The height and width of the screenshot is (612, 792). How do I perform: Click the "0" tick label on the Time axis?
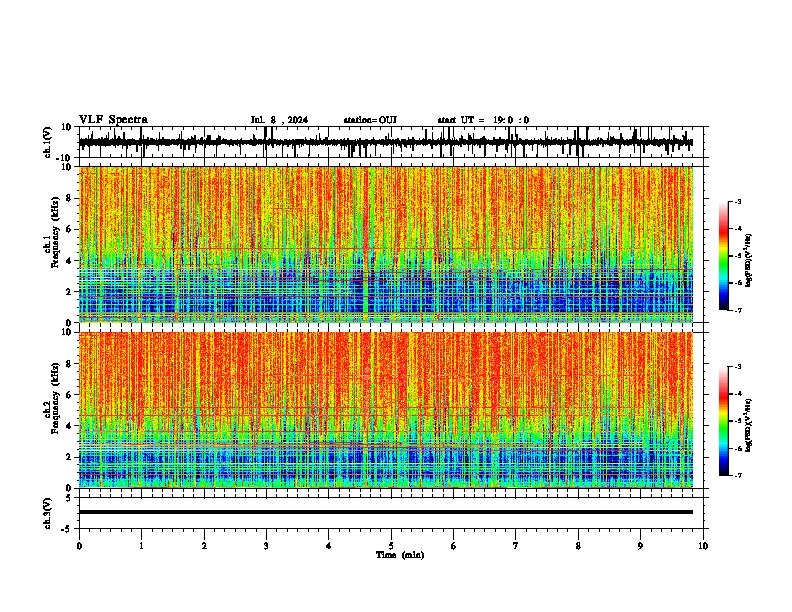(x=79, y=546)
